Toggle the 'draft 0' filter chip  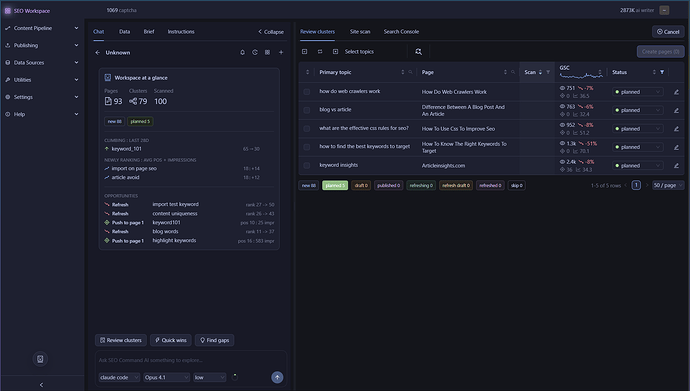click(x=361, y=185)
